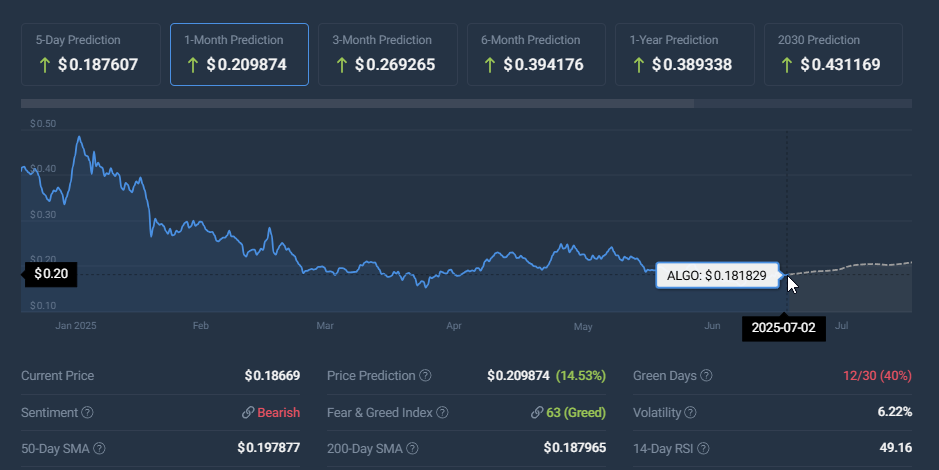
Task: Click the Volatility value 6.22%
Action: pos(895,412)
